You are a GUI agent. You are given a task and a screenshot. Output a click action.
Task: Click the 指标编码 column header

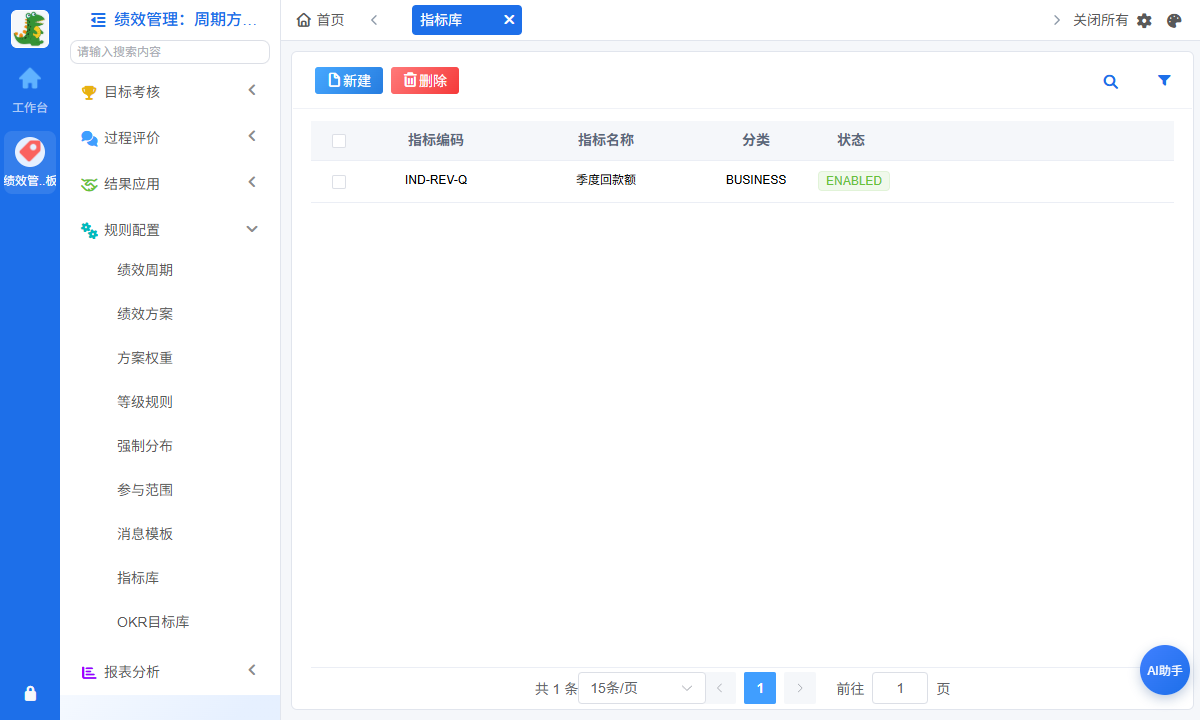436,140
